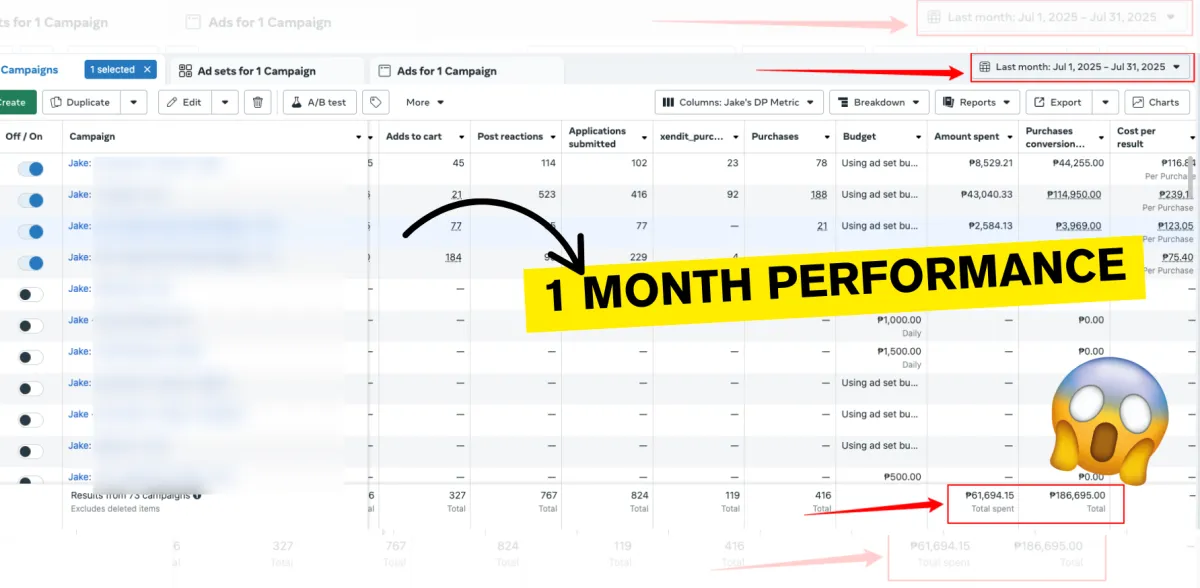Turn on the campaign with ₱1,500.00 daily budget
The image size is (1200, 588).
pyautogui.click(x=31, y=357)
